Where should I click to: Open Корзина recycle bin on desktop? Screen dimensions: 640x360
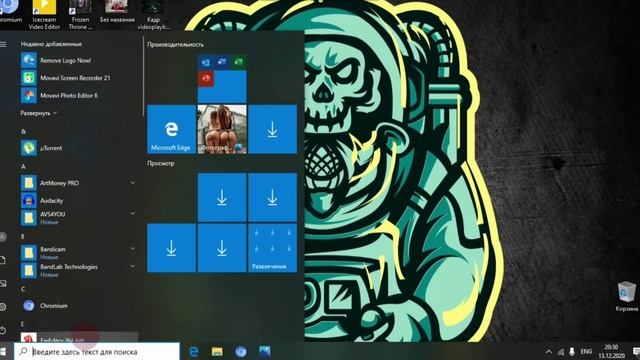click(x=627, y=296)
